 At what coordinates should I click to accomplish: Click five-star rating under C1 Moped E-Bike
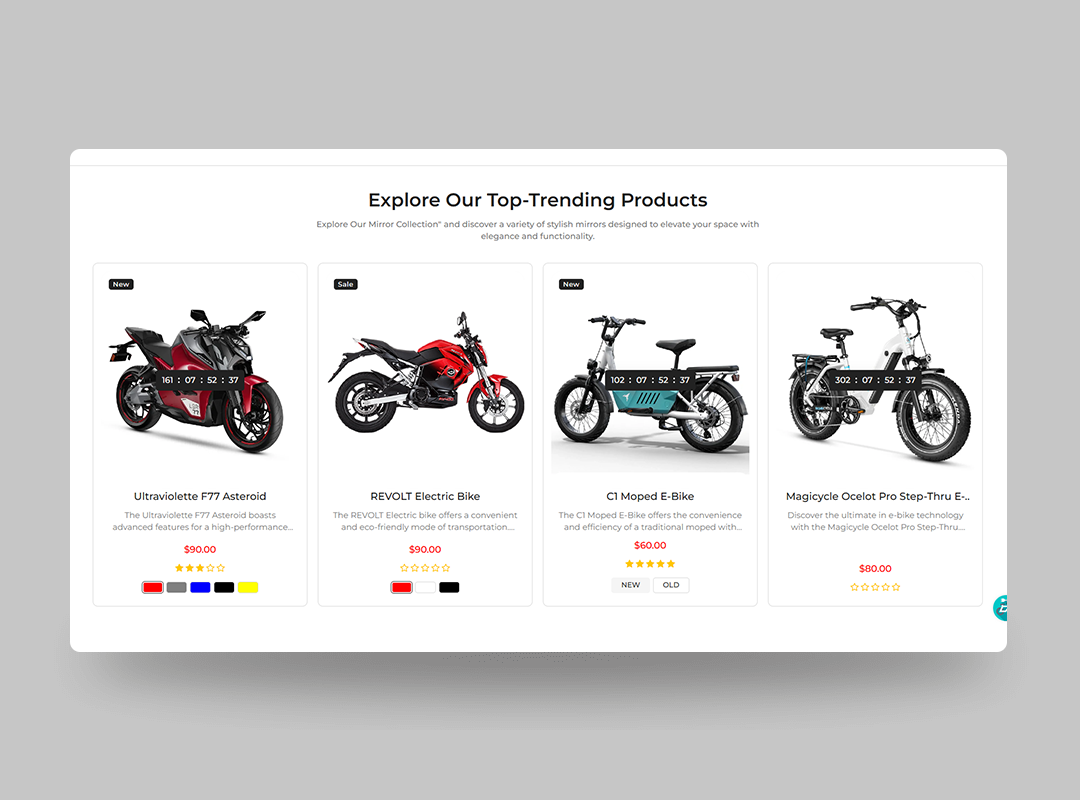(650, 564)
